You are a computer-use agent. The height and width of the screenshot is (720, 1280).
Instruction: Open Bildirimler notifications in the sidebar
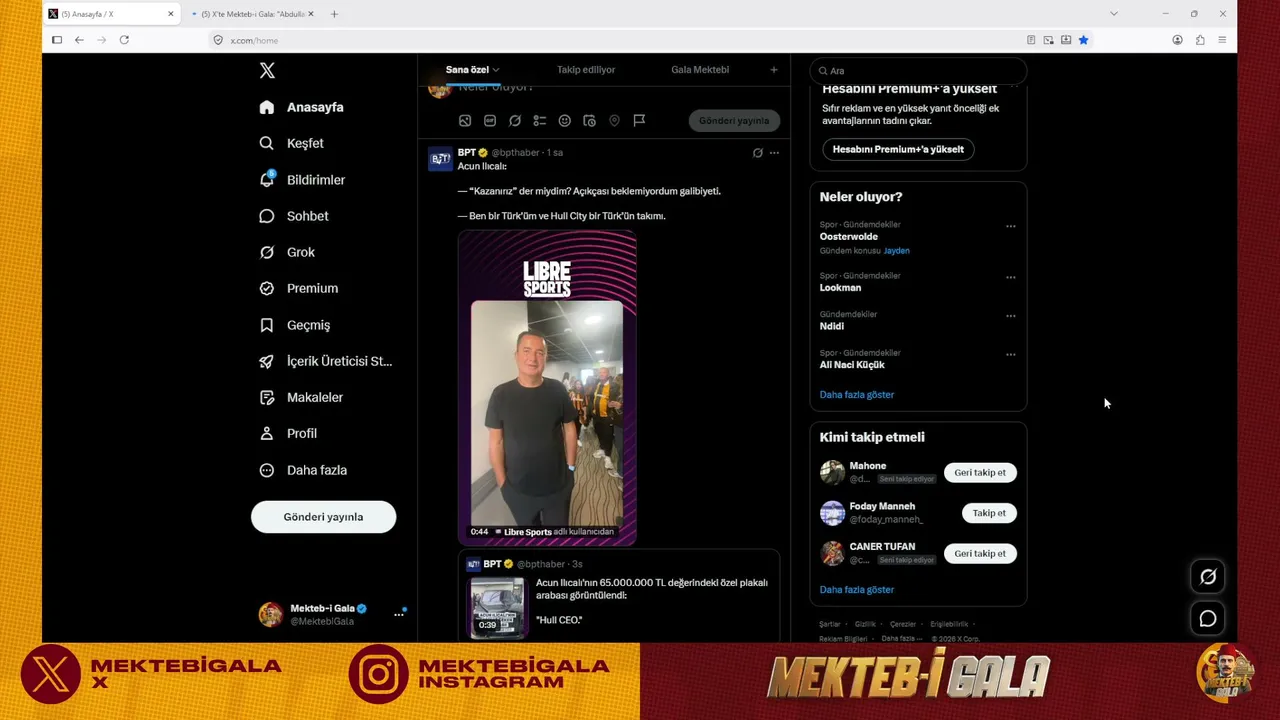point(302,180)
